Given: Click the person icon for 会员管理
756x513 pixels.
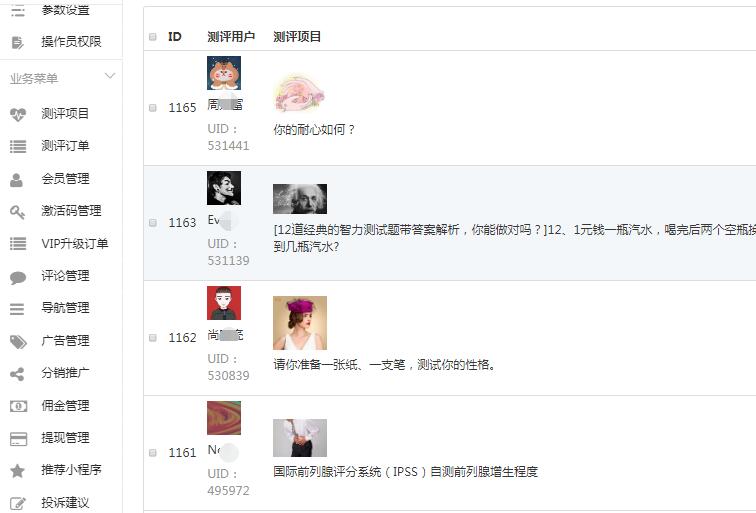Looking at the screenshot, I should point(16,179).
